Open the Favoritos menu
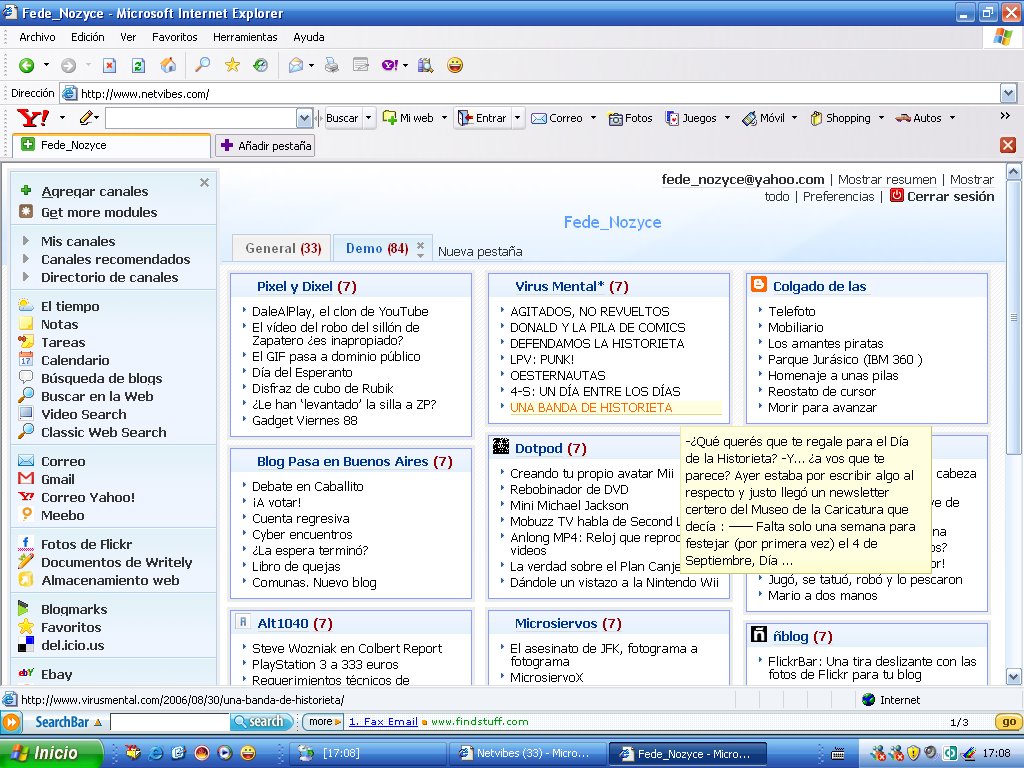The width and height of the screenshot is (1024, 768). 174,37
